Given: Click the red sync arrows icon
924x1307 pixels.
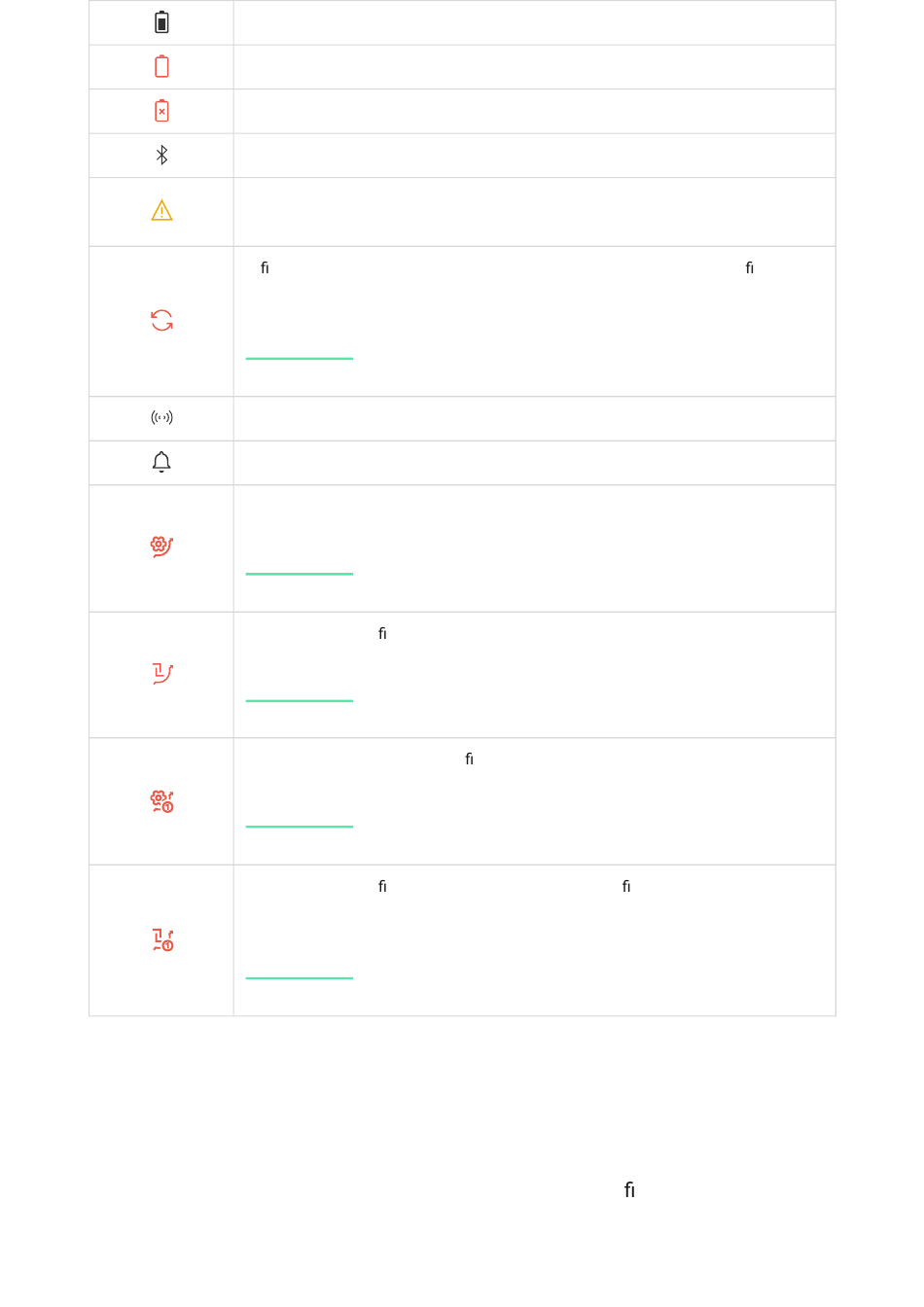Looking at the screenshot, I should pyautogui.click(x=161, y=321).
